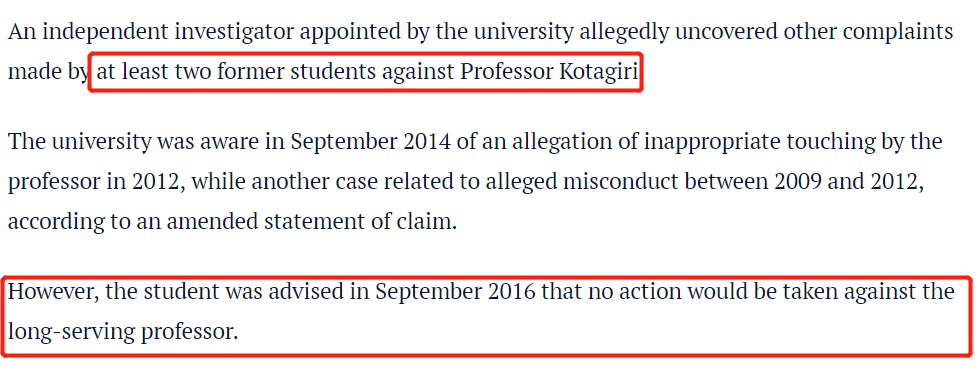Select the date "September 2016"
This screenshot has height=370, width=979.
click(x=456, y=291)
